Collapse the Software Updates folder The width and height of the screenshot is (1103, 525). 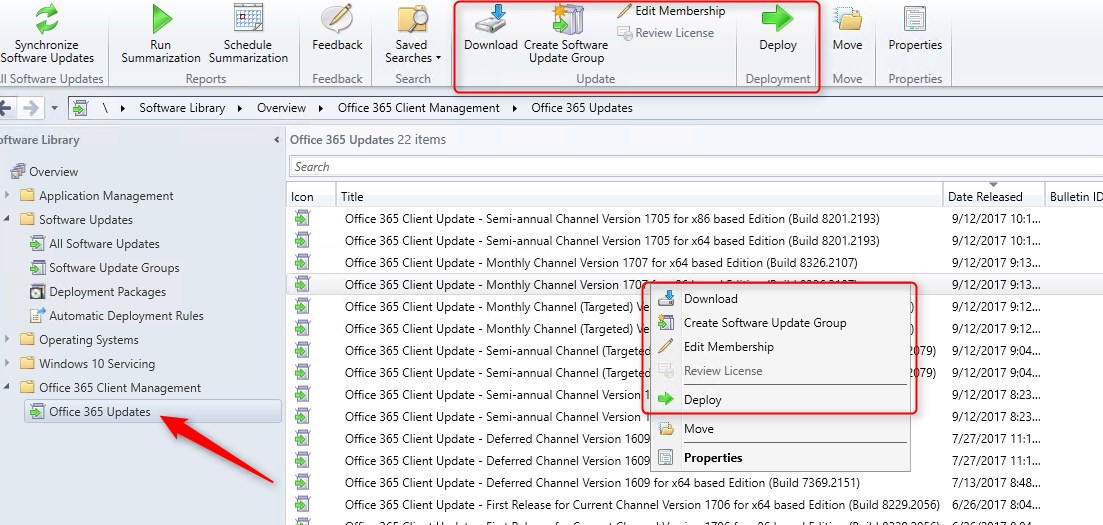8,219
